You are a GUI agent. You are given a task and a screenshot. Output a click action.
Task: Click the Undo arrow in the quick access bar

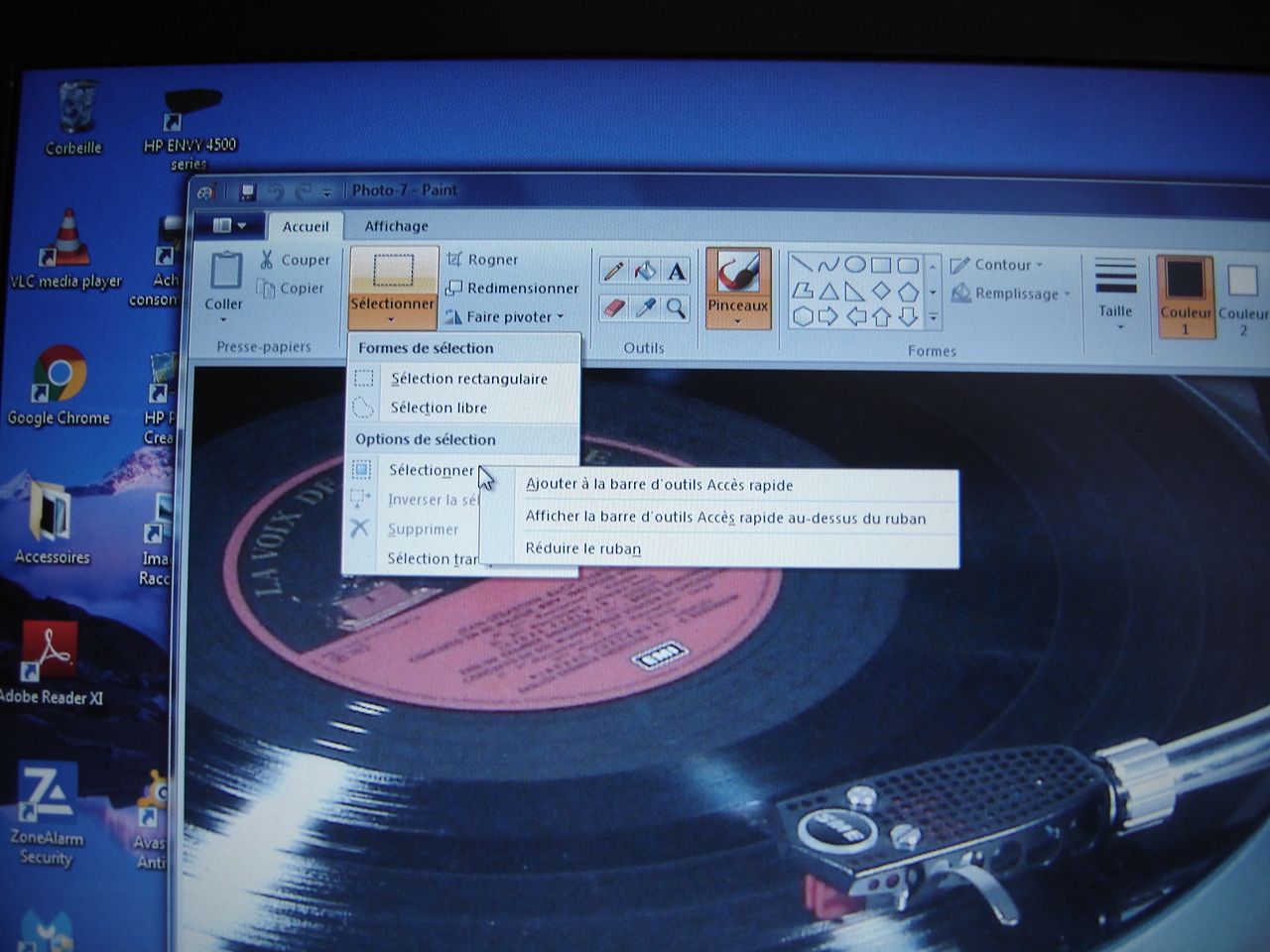[276, 191]
